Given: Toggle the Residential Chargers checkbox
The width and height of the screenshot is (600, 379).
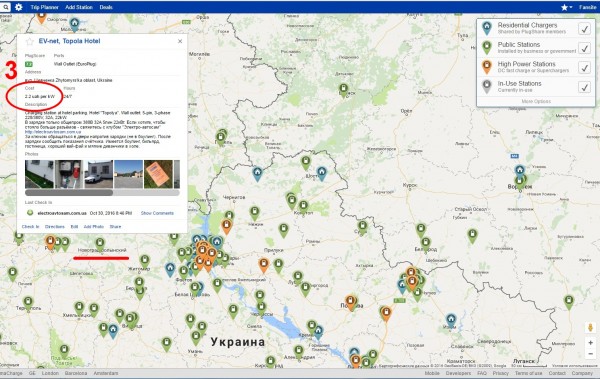Looking at the screenshot, I should click(584, 29).
